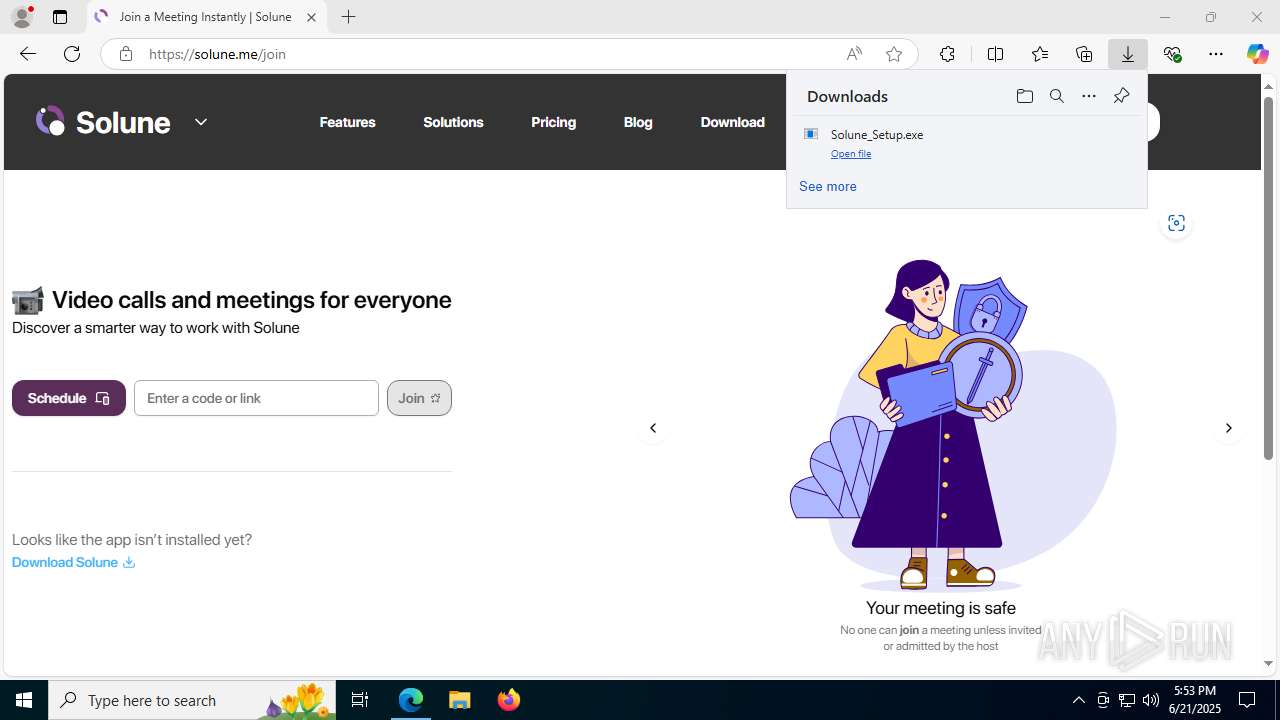Viewport: 1280px width, 720px height.
Task: Search downloads magnifier icon
Action: (x=1057, y=96)
